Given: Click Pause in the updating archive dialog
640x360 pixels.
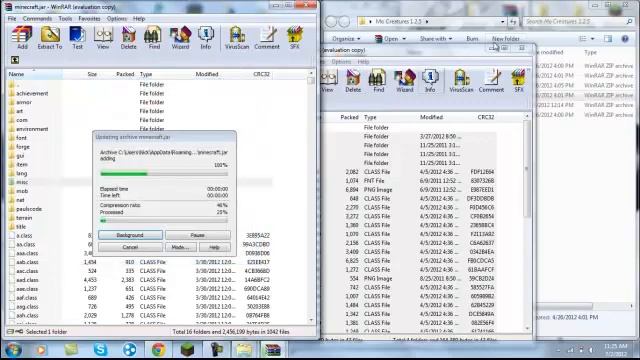Looking at the screenshot, I should point(198,235).
